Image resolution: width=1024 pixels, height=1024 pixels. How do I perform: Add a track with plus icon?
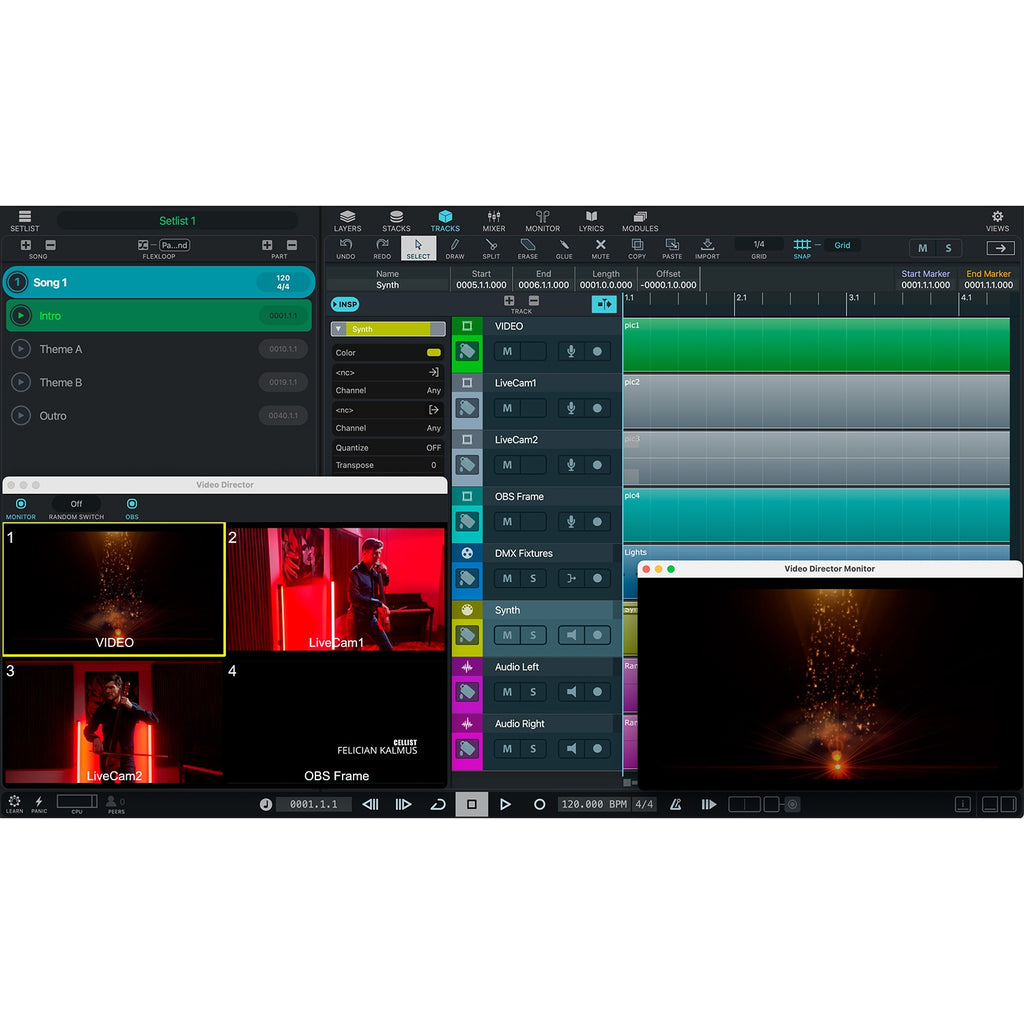coord(509,300)
